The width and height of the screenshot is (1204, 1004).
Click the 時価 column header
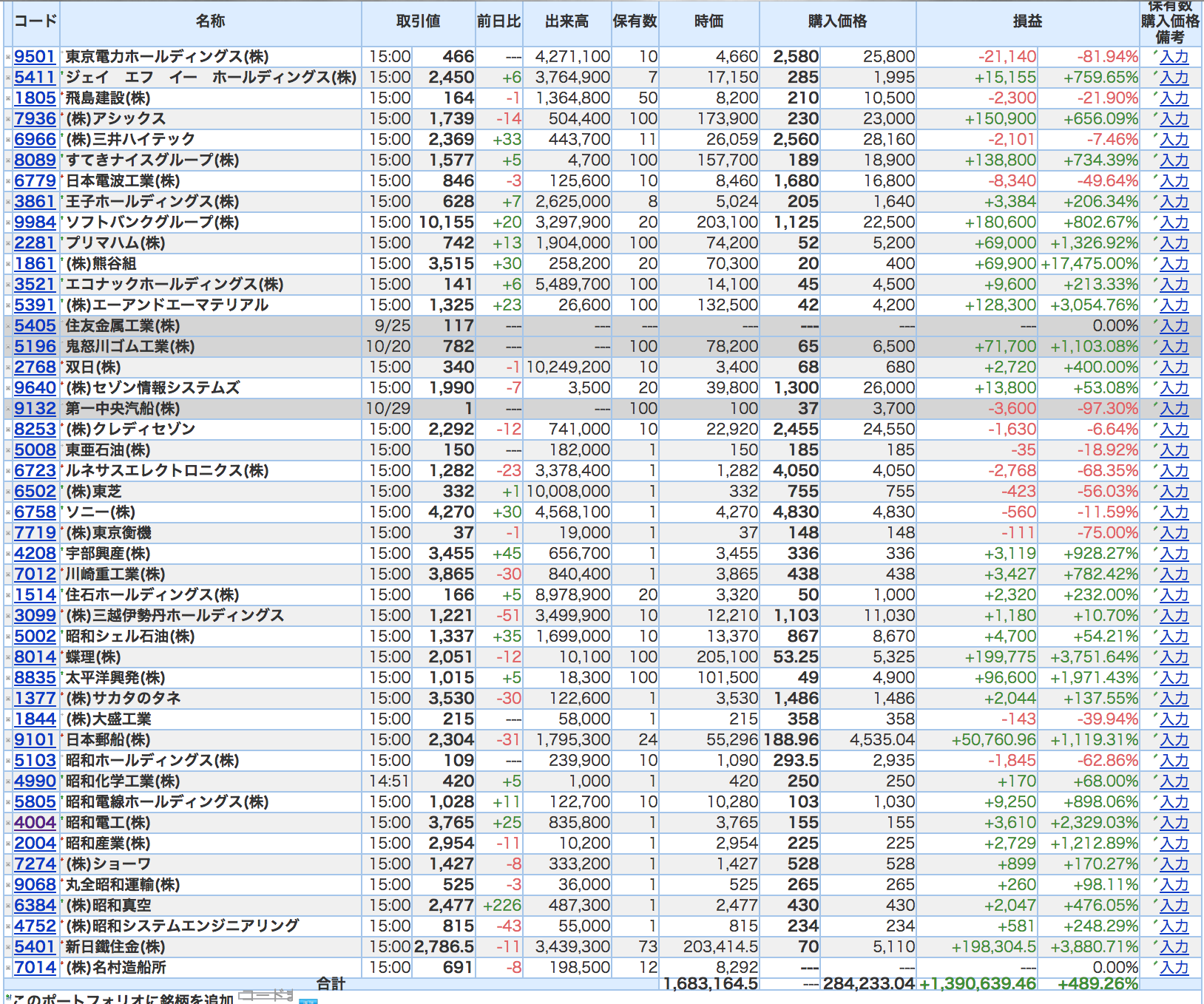[709, 21]
